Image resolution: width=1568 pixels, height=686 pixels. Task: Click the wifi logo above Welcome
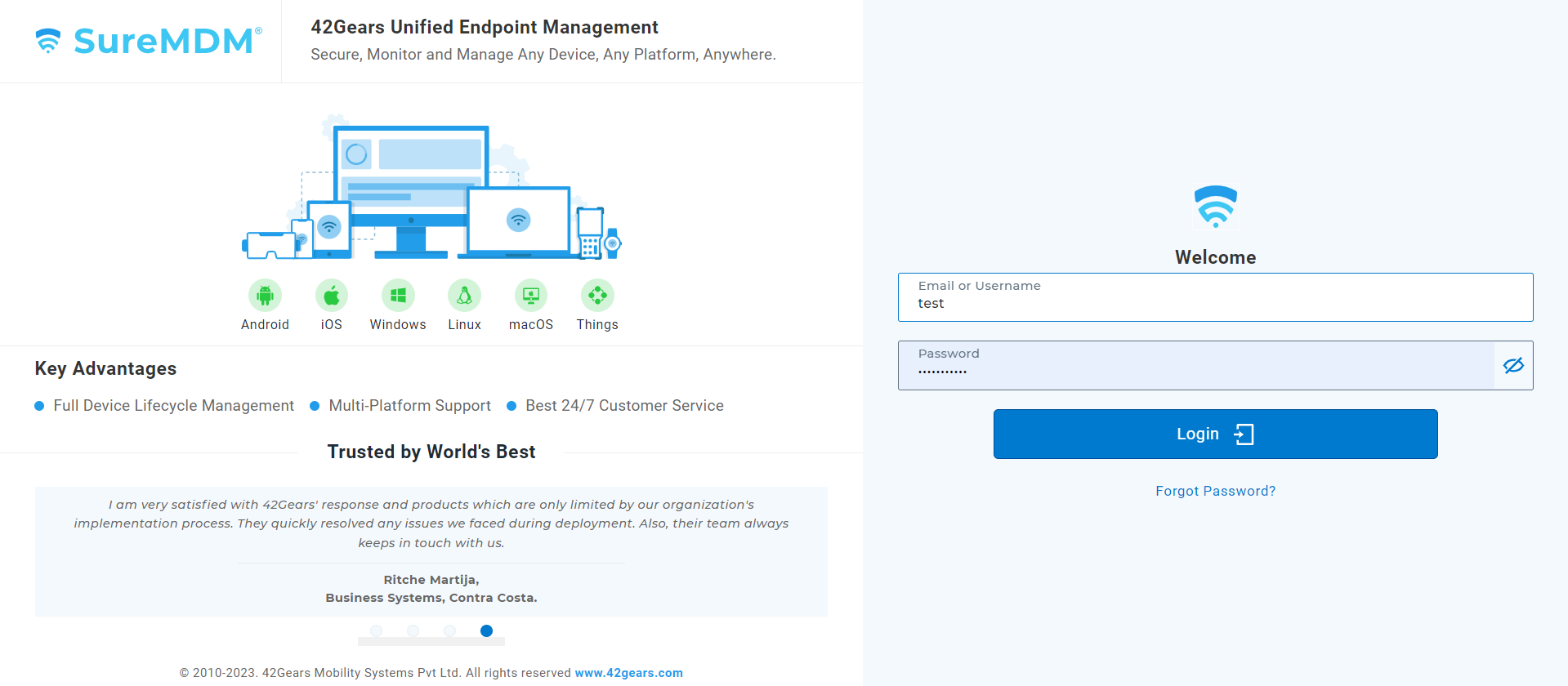pos(1216,207)
